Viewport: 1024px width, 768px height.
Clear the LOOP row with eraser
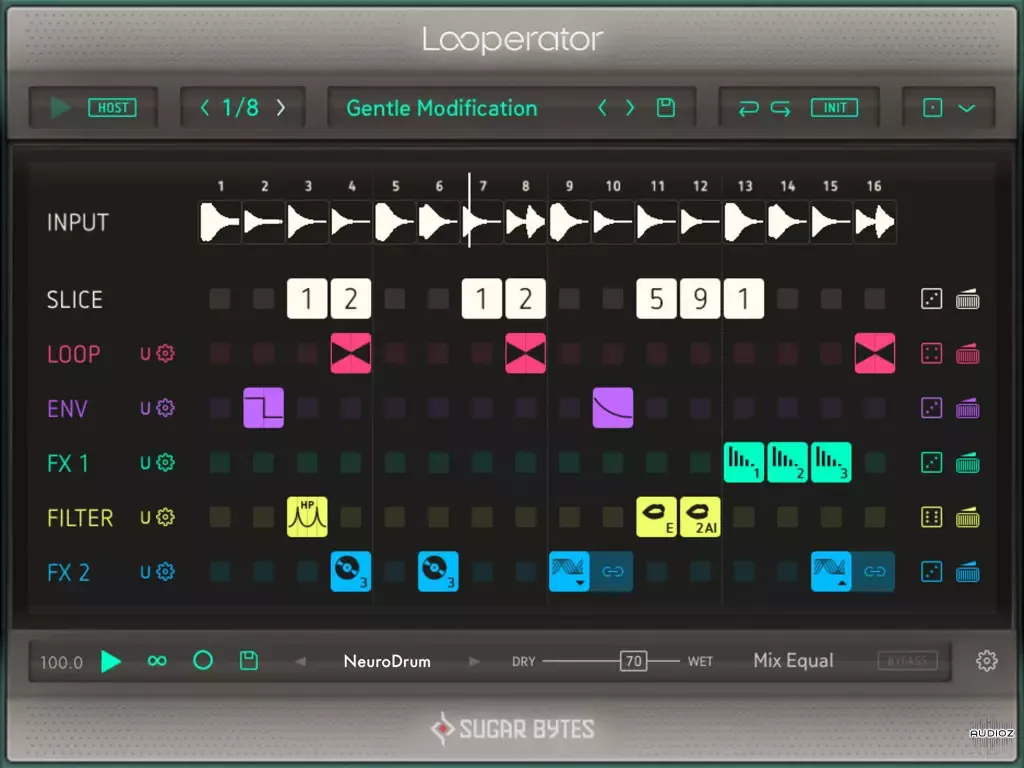(968, 354)
